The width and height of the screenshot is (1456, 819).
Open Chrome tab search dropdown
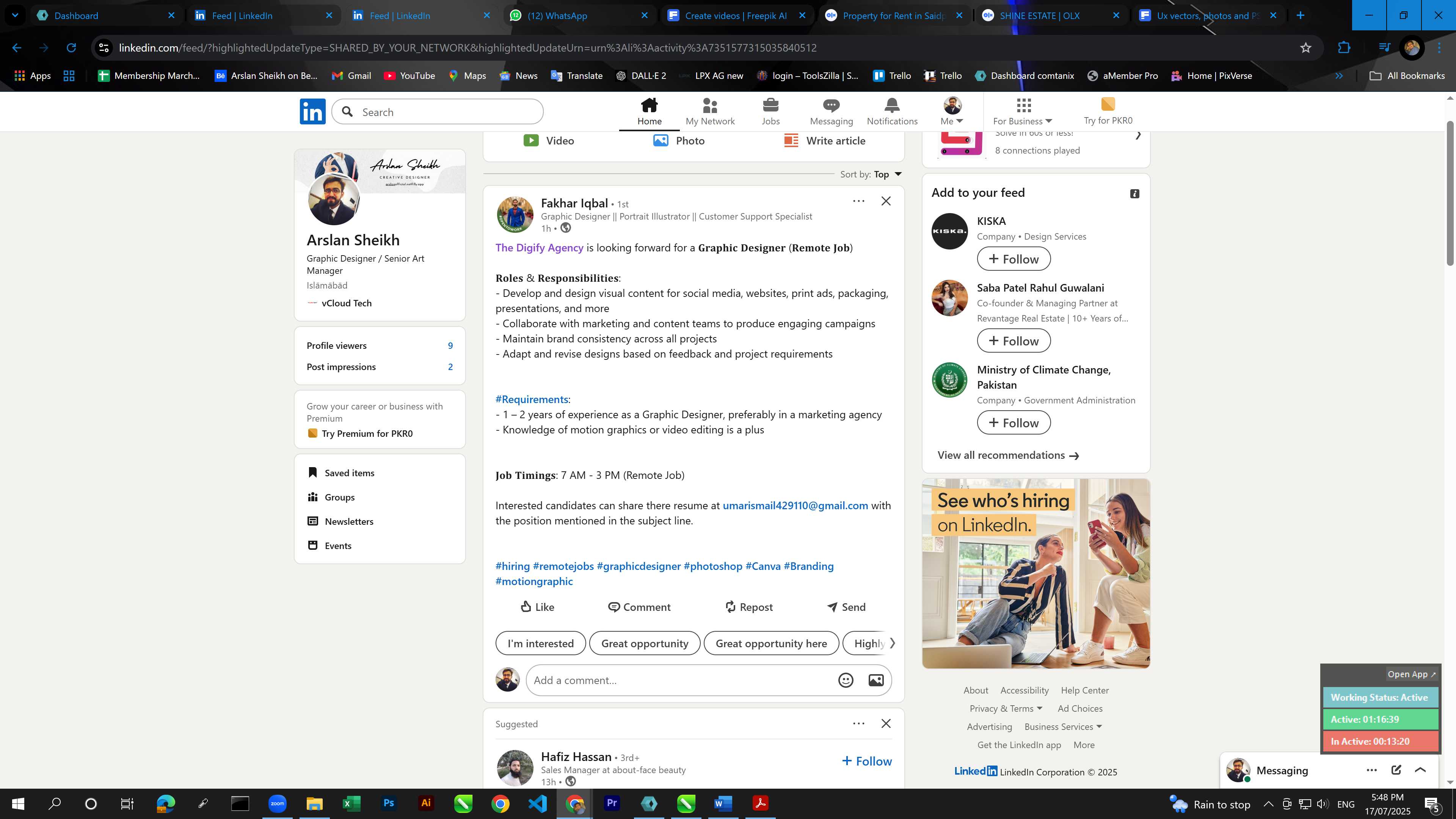click(15, 15)
